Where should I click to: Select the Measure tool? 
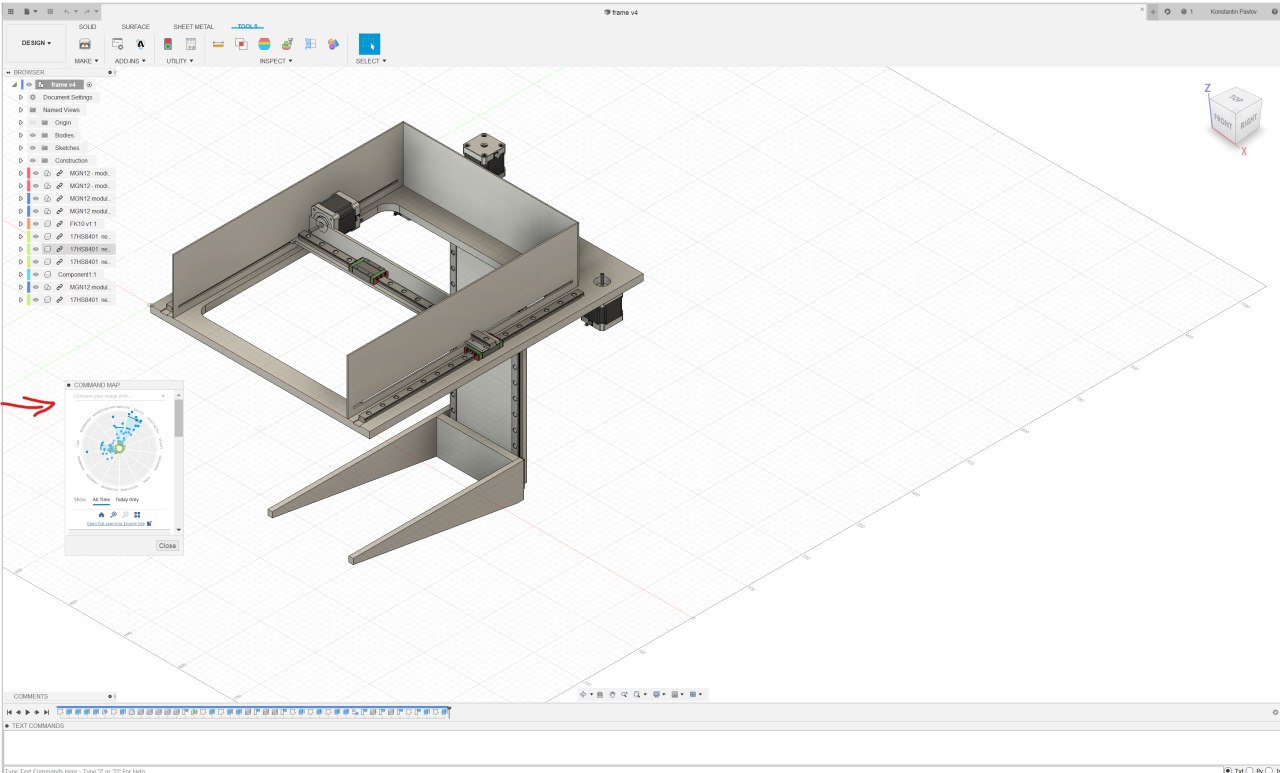218,44
